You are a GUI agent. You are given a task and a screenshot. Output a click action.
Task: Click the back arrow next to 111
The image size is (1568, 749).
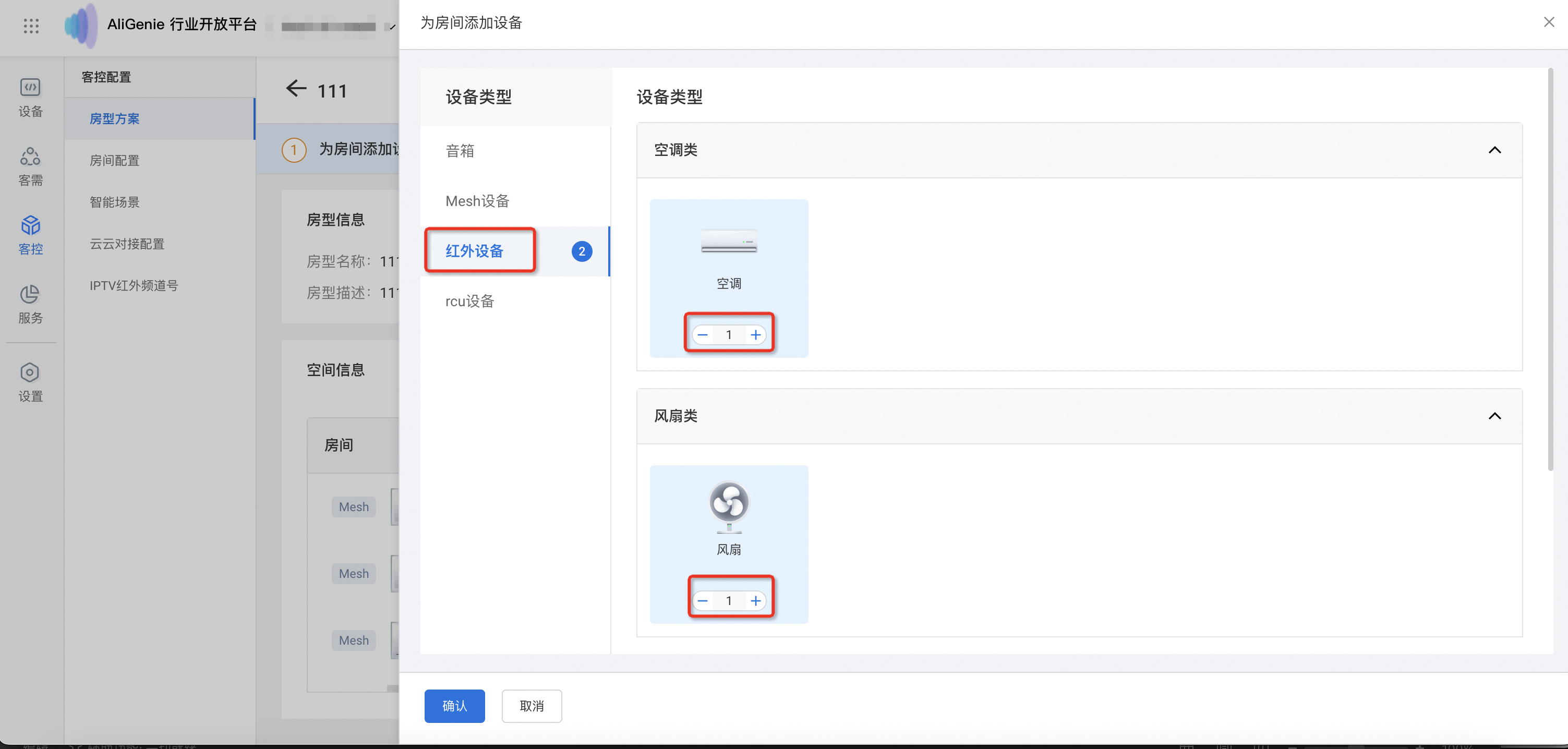[x=296, y=89]
